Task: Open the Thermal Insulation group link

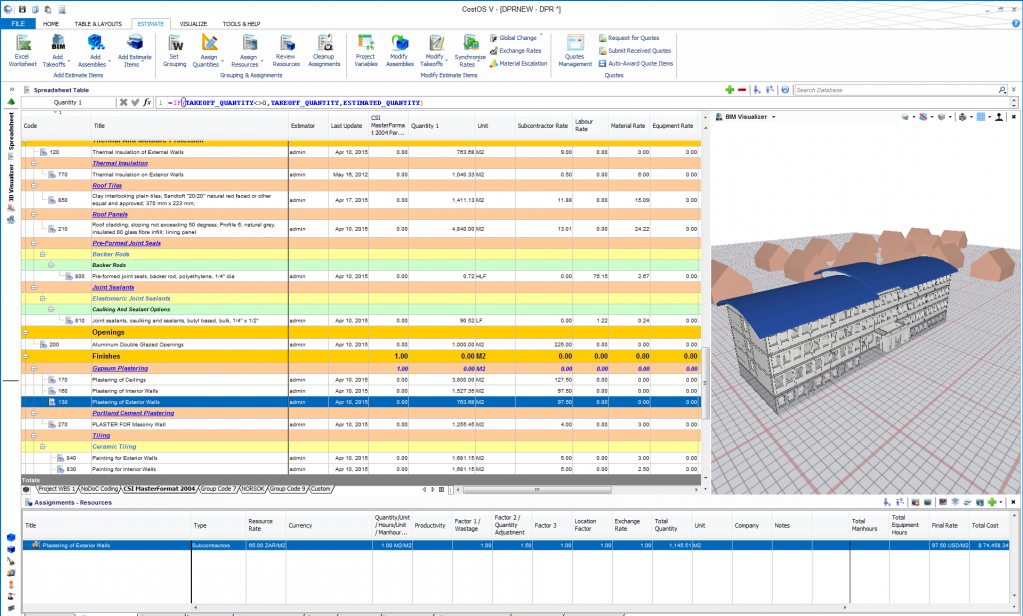Action: 120,163
